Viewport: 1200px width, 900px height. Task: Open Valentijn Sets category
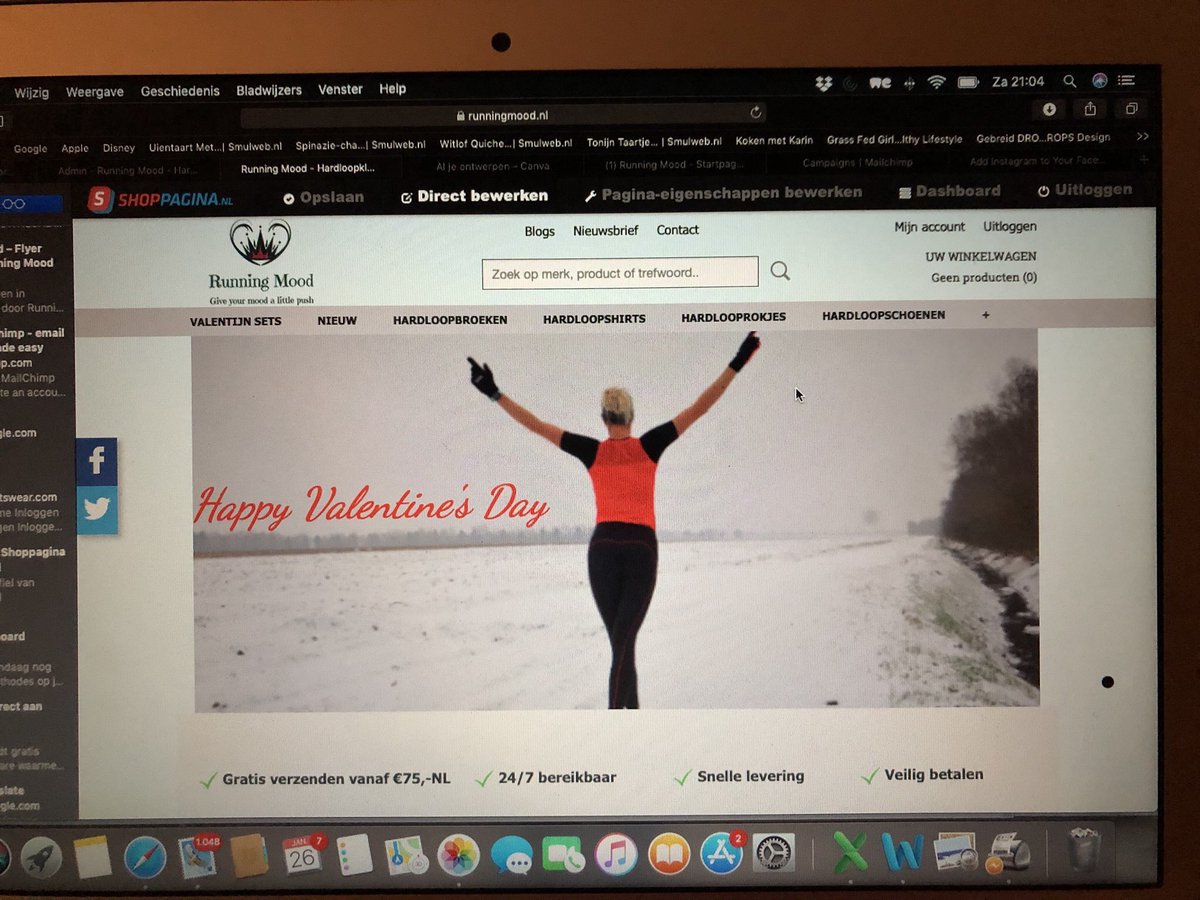235,321
